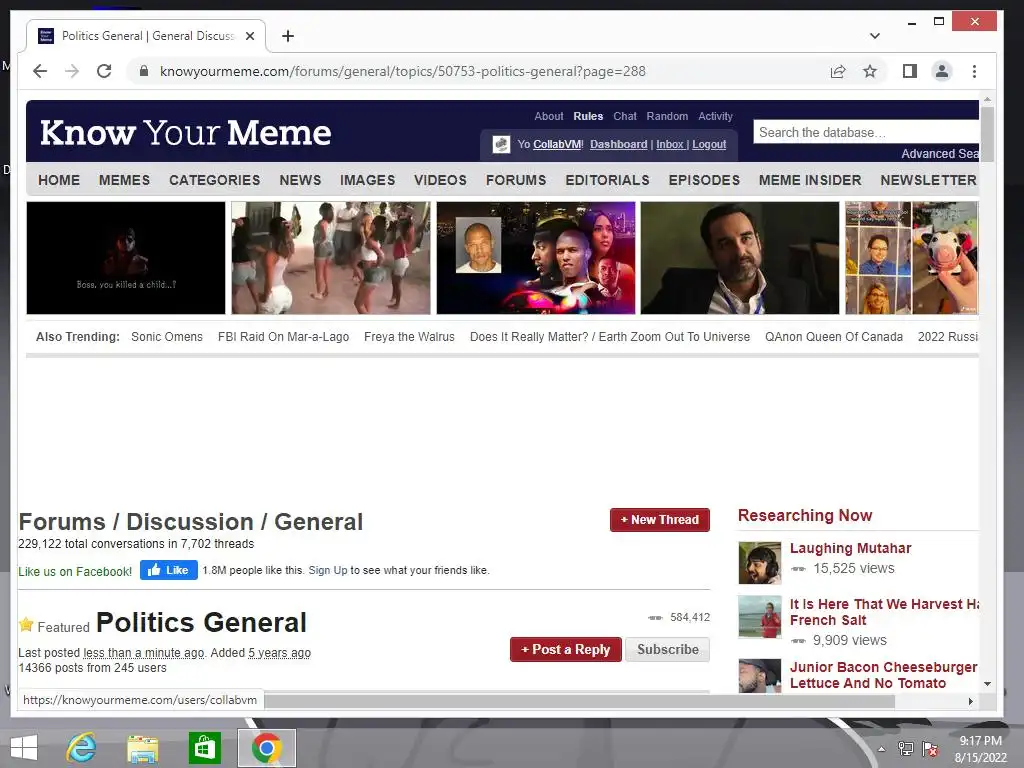Click the + Post a Reply button
The image size is (1024, 768).
click(566, 650)
